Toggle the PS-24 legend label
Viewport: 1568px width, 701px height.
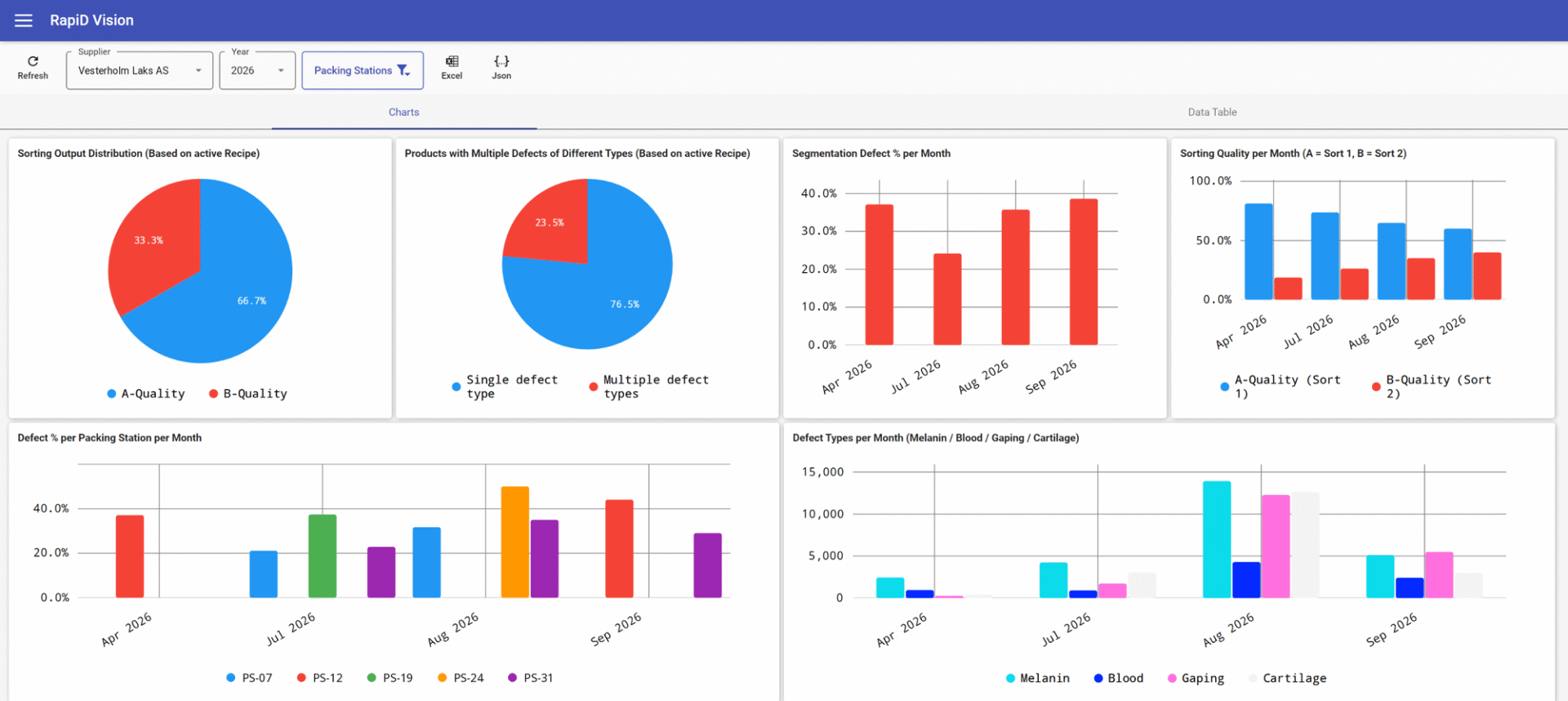tap(469, 678)
